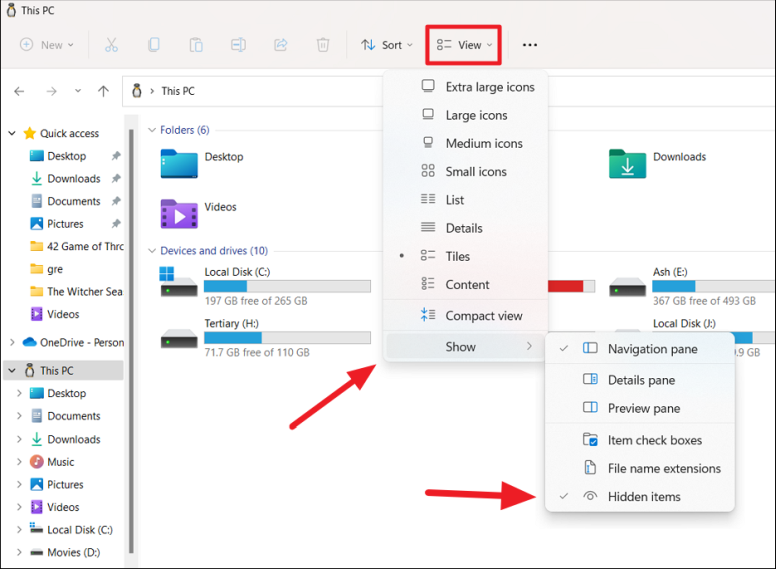The width and height of the screenshot is (776, 569).
Task: Toggle the Details pane option
Action: click(x=639, y=380)
